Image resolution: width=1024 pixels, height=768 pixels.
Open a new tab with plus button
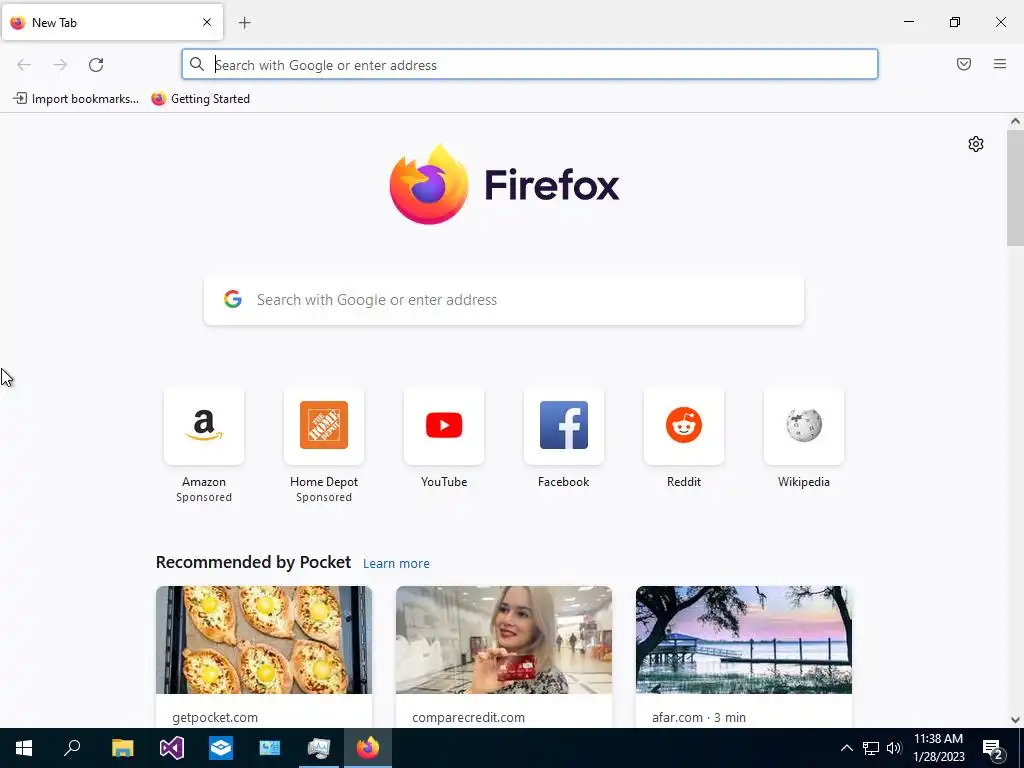[x=245, y=23]
